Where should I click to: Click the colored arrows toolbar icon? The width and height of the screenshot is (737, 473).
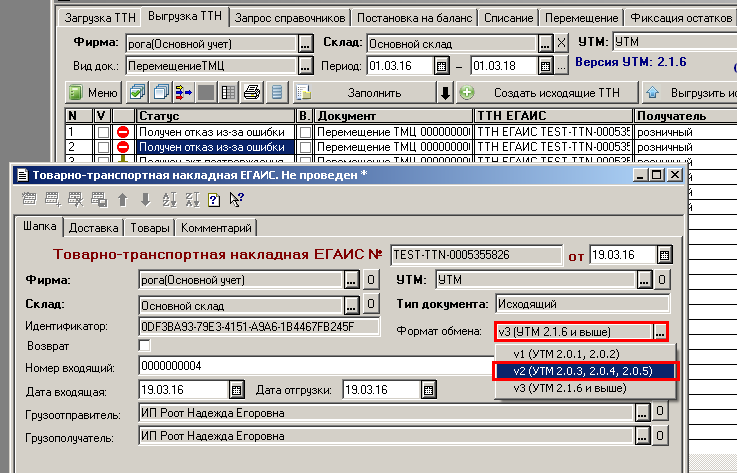click(183, 93)
